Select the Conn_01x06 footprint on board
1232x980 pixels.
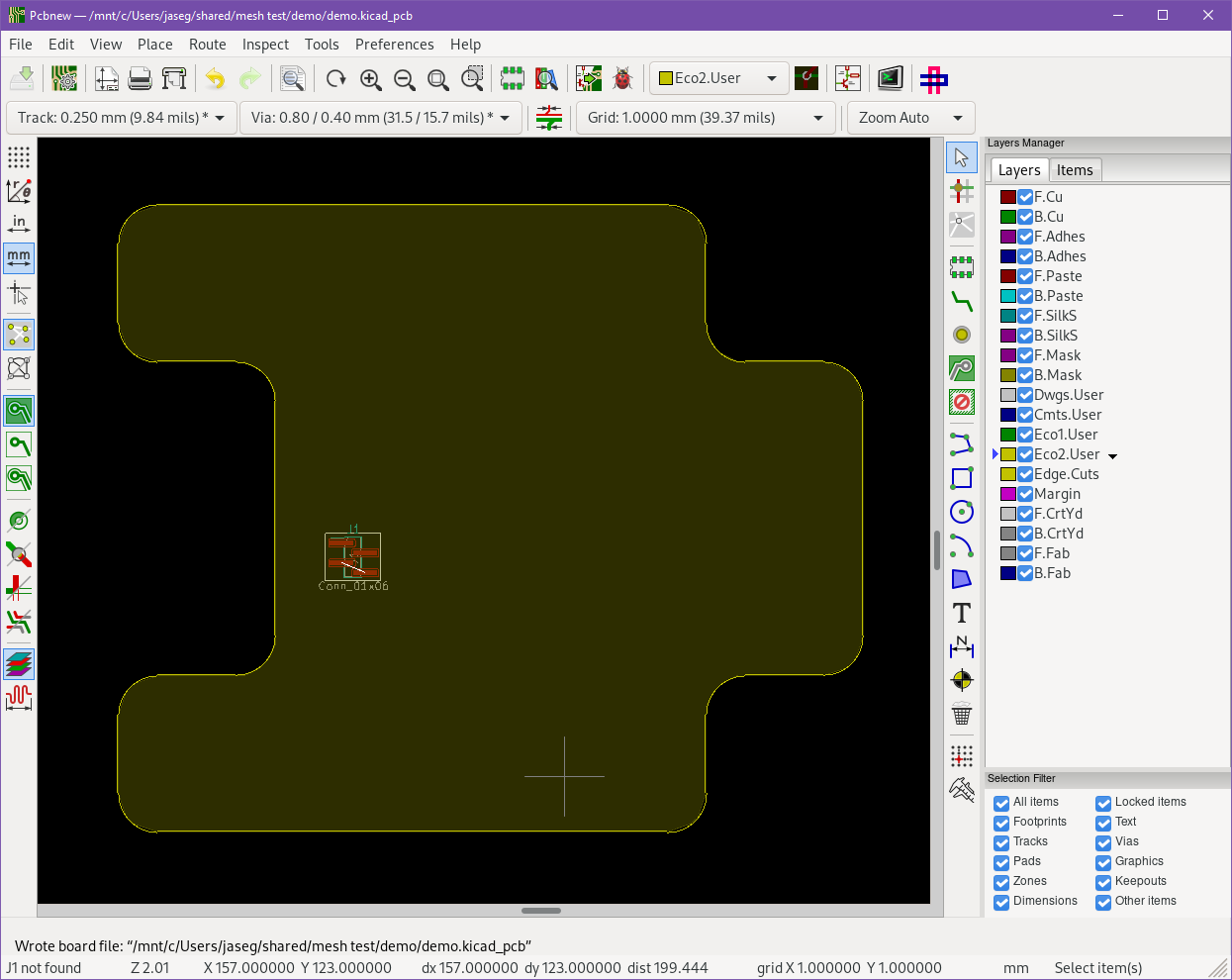(353, 557)
